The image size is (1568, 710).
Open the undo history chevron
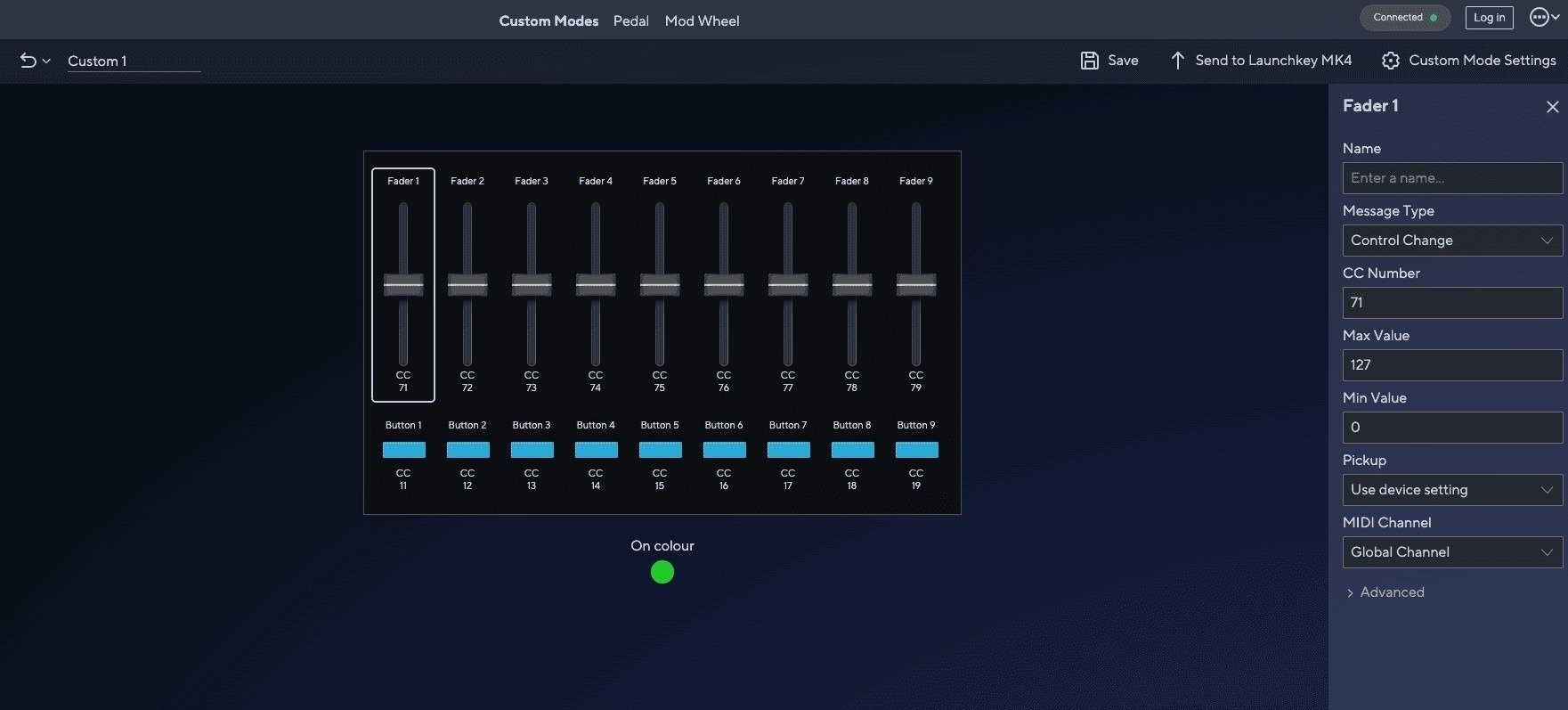(x=46, y=61)
